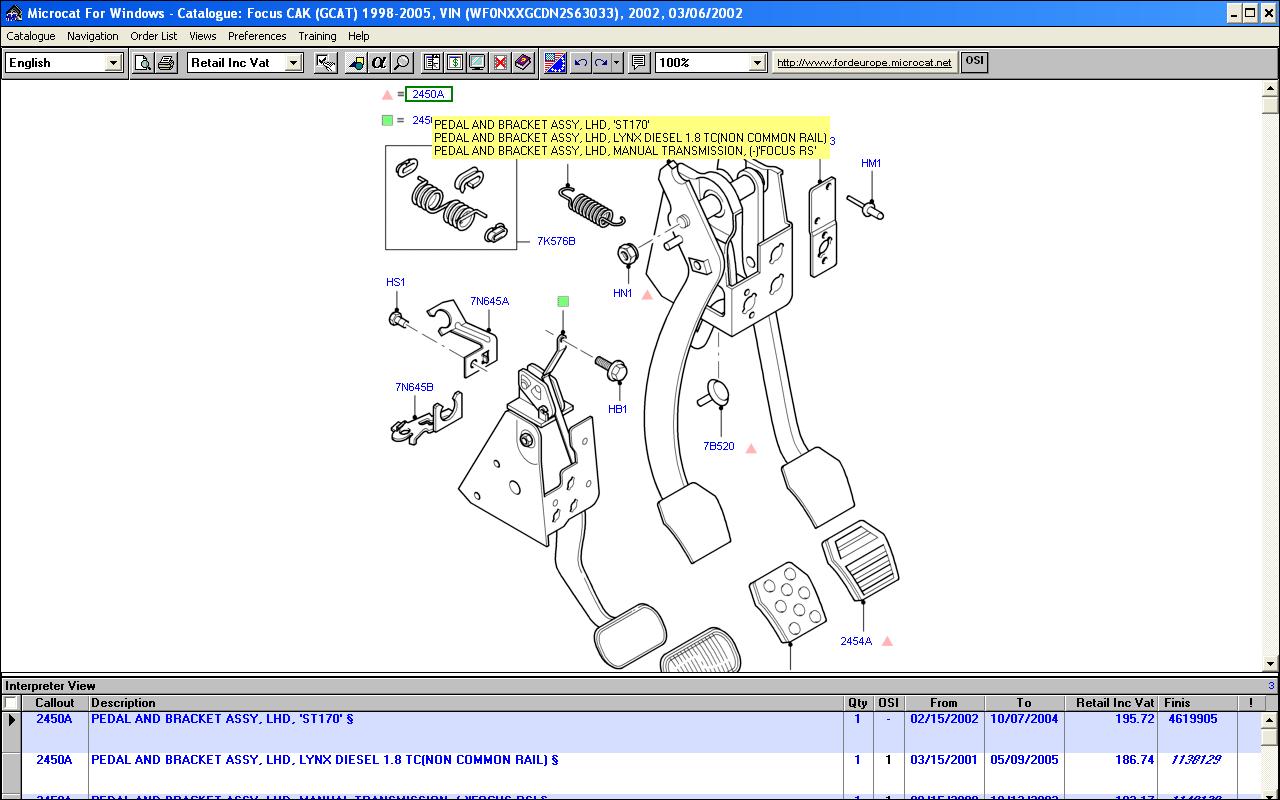Click the magnifying glass search icon
The image size is (1280, 800).
pos(401,63)
